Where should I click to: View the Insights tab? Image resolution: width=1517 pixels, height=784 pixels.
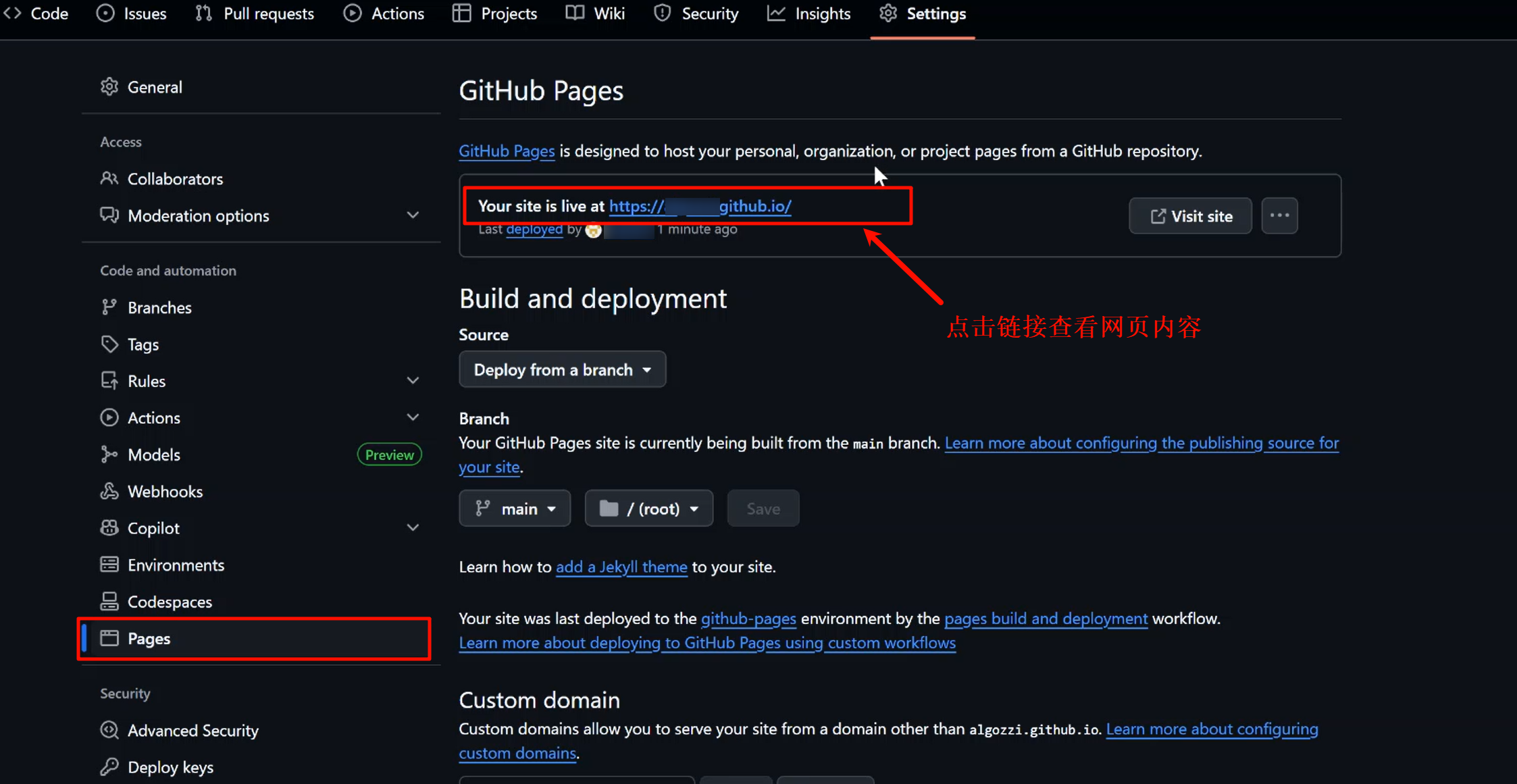point(808,14)
